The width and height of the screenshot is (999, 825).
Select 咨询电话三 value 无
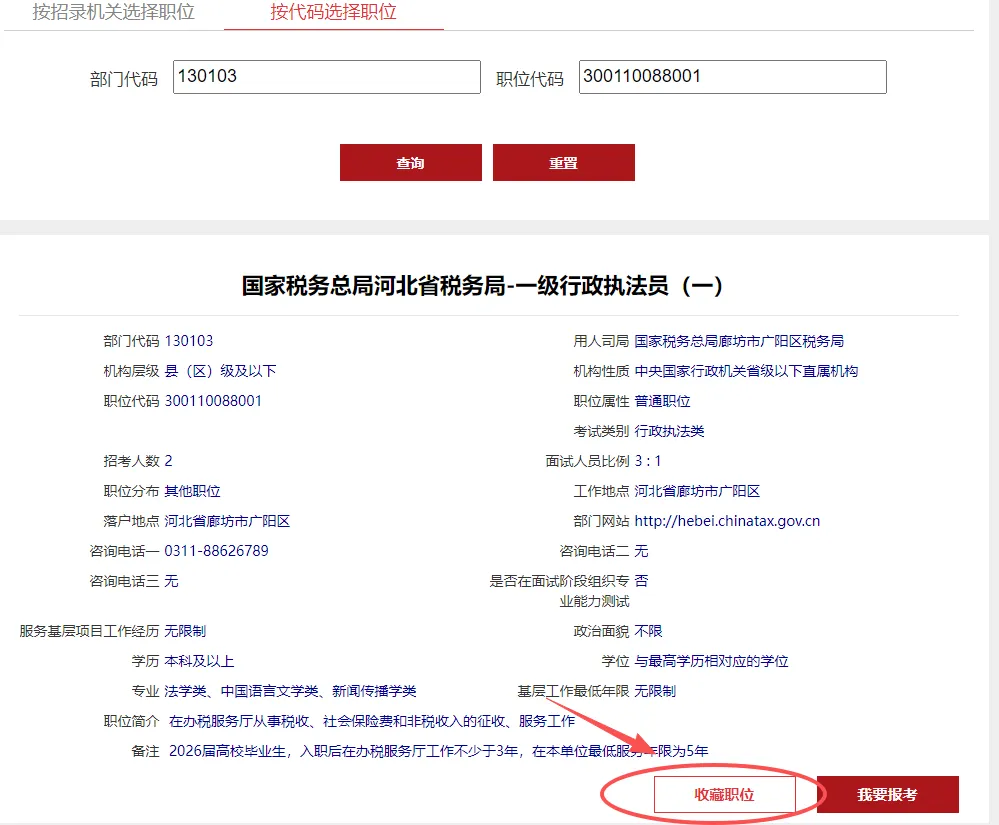pos(171,581)
